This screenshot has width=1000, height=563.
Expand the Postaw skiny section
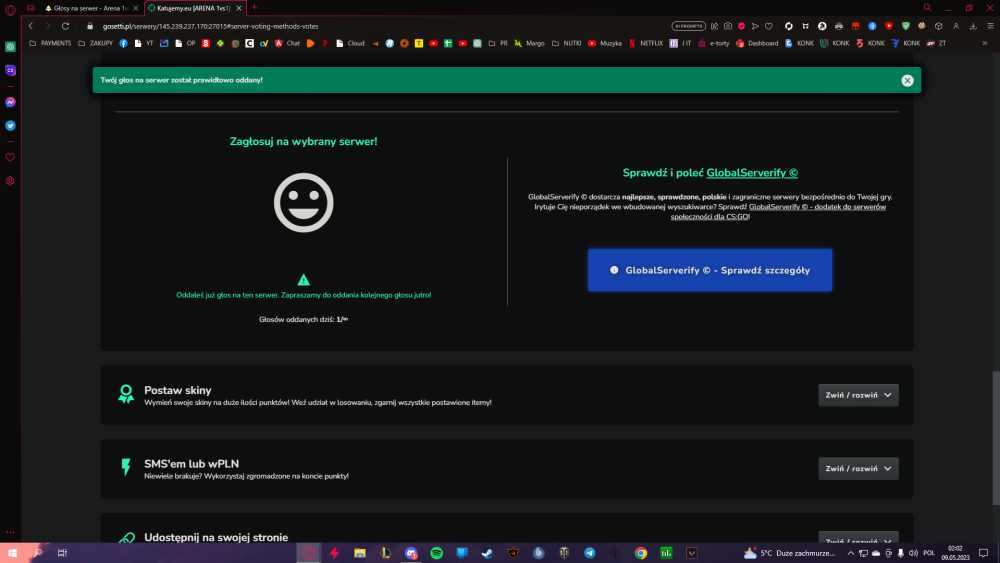click(858, 395)
